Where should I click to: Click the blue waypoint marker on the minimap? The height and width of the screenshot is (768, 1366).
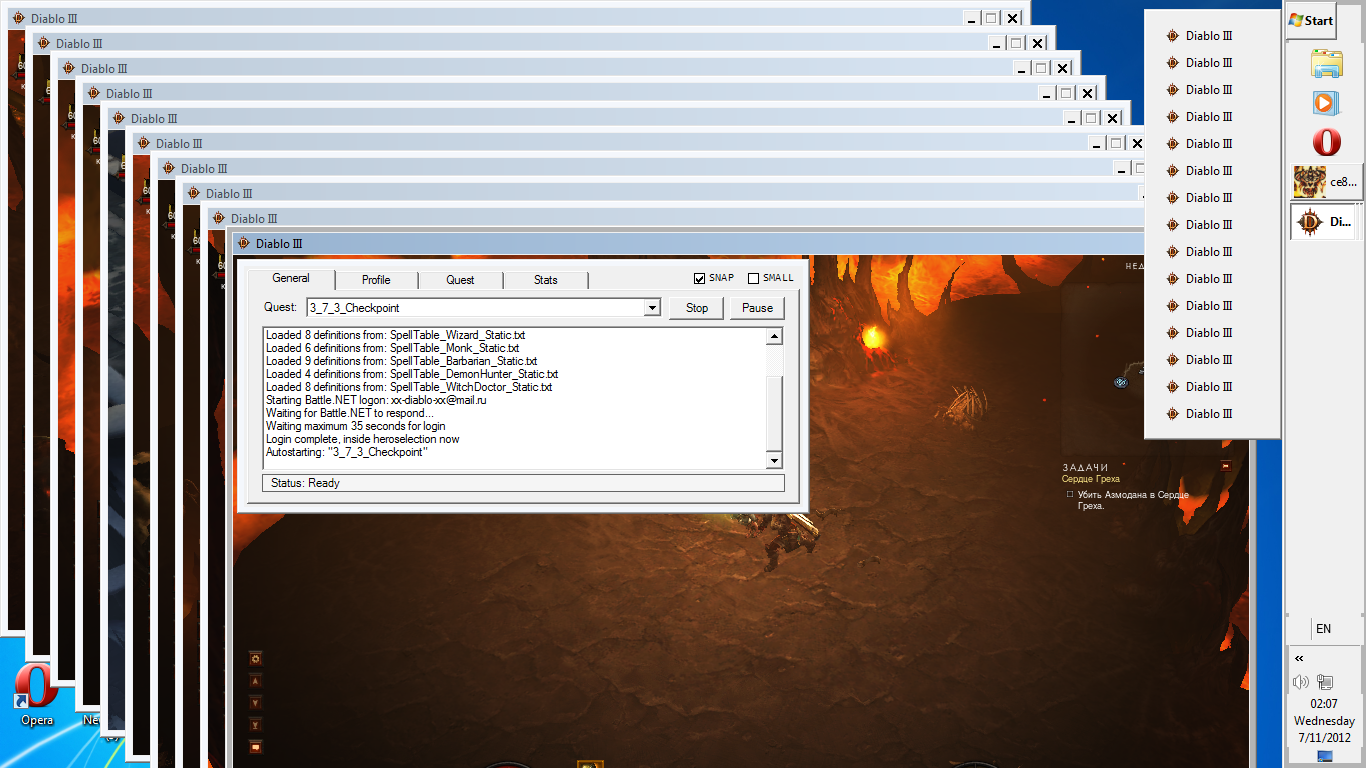tap(1121, 382)
